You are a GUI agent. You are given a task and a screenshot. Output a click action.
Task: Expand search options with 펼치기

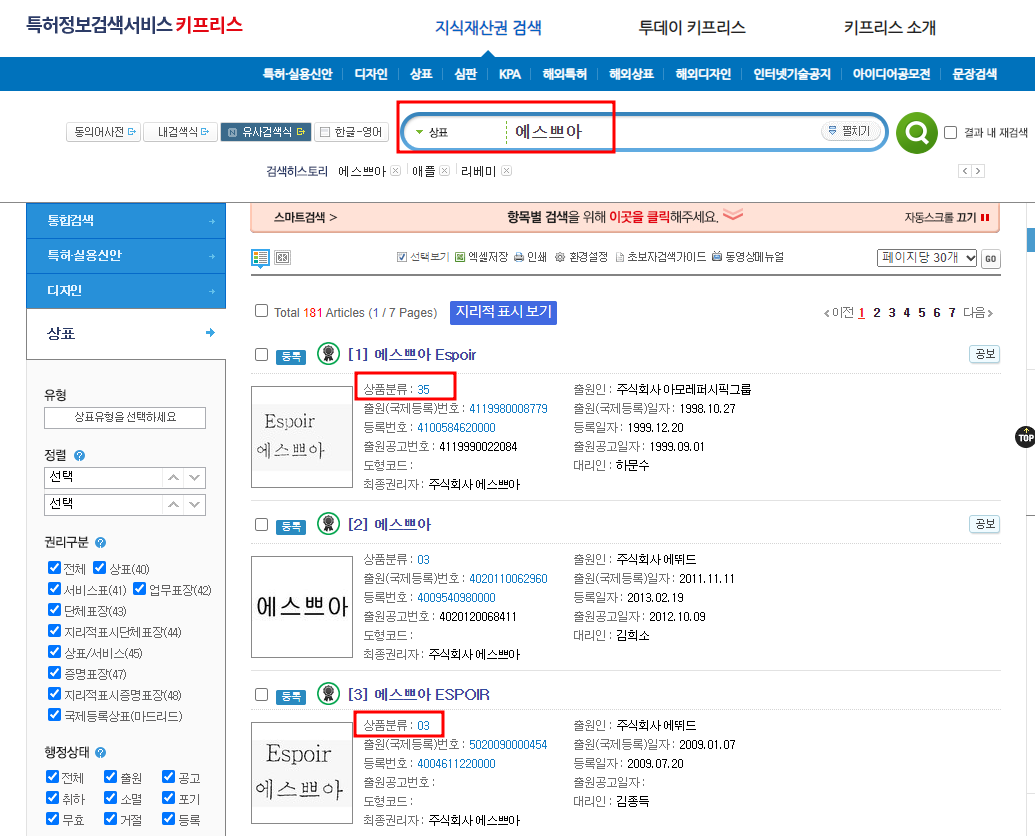coord(850,131)
